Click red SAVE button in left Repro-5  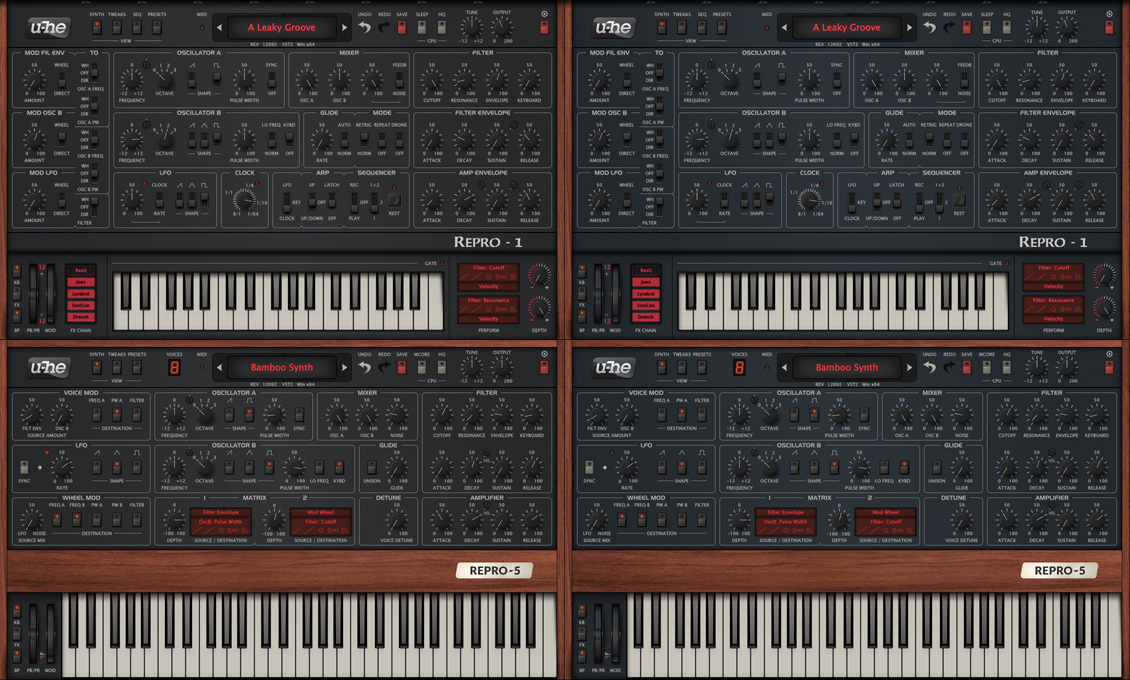pyautogui.click(x=402, y=367)
